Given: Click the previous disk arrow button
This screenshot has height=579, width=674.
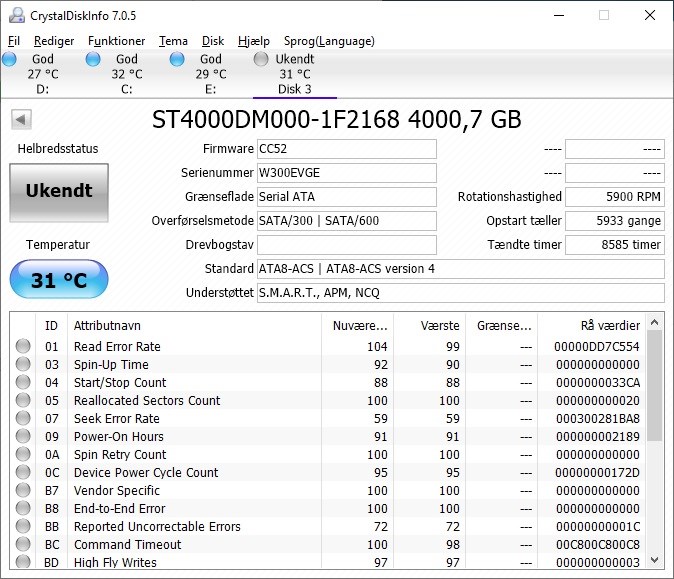Looking at the screenshot, I should tap(21, 119).
